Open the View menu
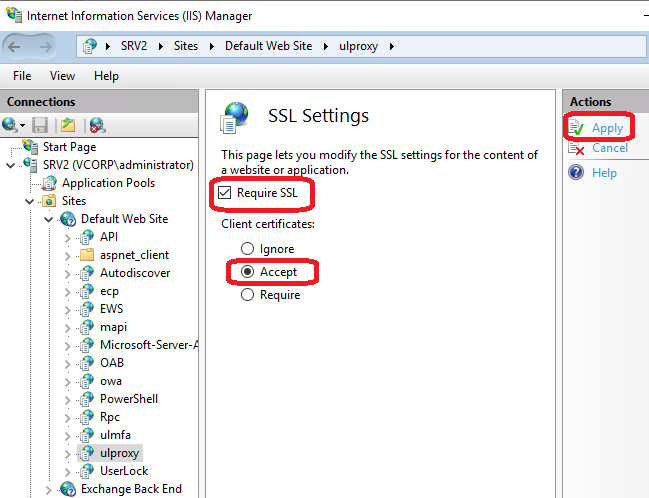 [62, 76]
